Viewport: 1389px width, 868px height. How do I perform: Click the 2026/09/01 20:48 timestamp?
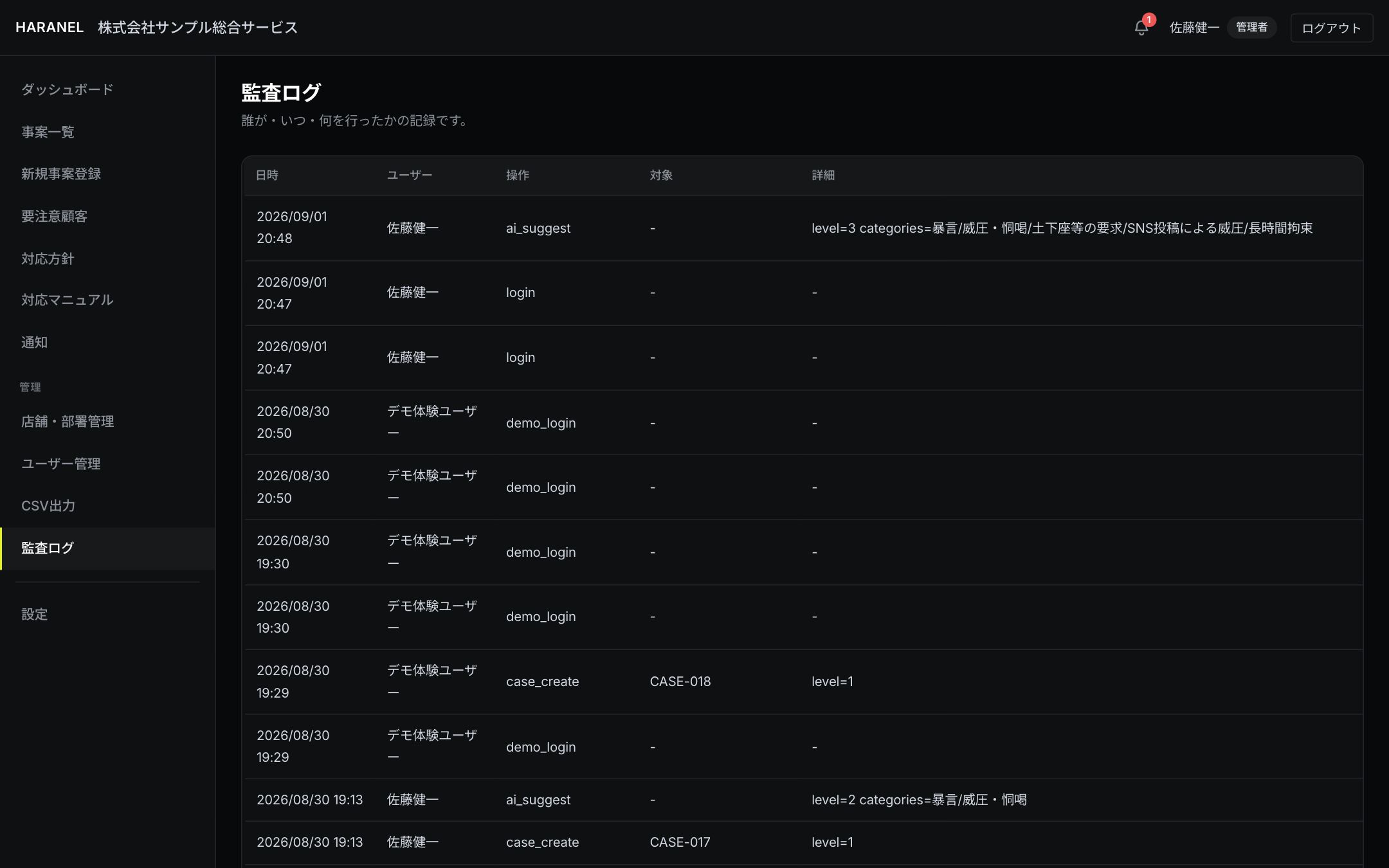292,228
